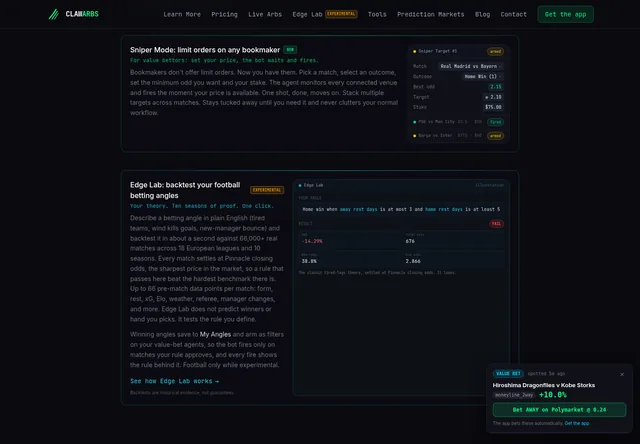The height and width of the screenshot is (444, 640).
Task: Click the Edge Lab backtest heading
Action: coord(185,190)
